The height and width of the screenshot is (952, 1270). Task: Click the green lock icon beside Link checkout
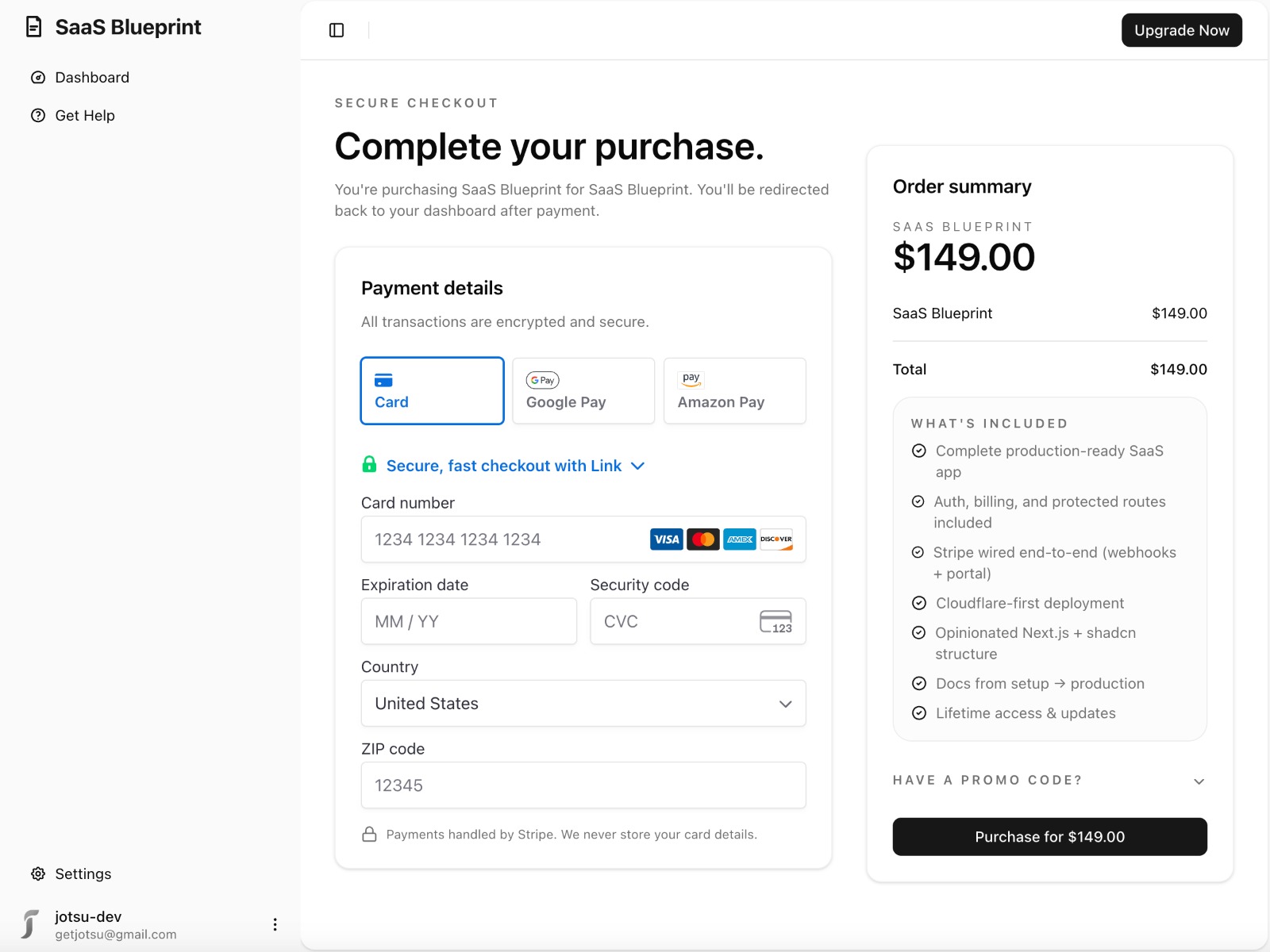coord(369,465)
